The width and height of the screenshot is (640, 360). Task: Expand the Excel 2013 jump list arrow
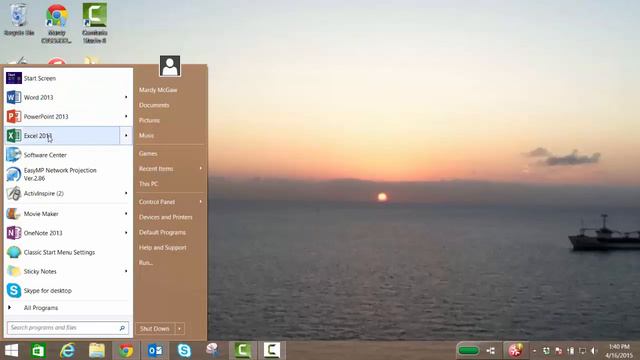(x=126, y=136)
